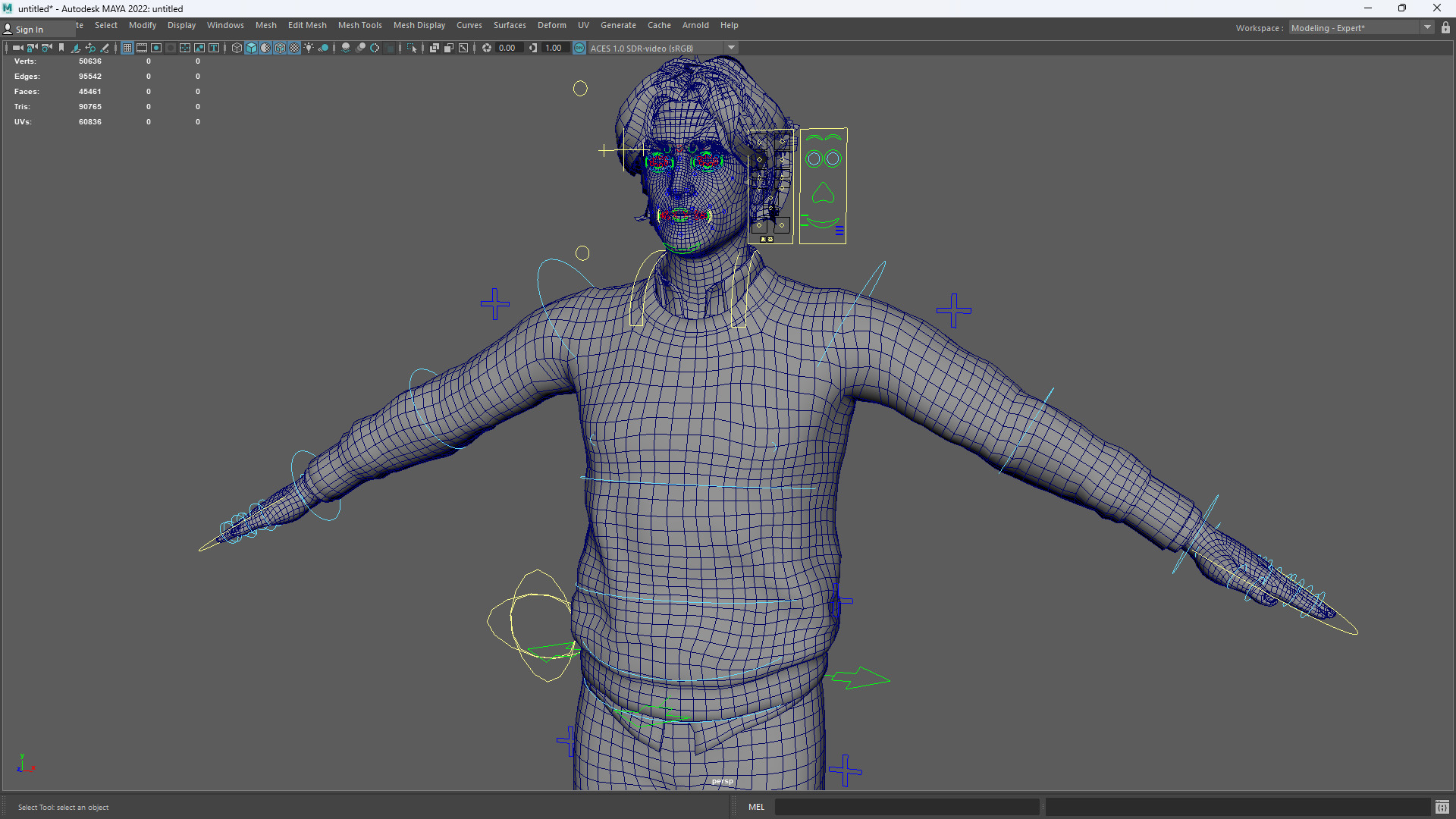Expand the Workspace dropdown arrow
Image resolution: width=1456 pixels, height=819 pixels.
1427,28
